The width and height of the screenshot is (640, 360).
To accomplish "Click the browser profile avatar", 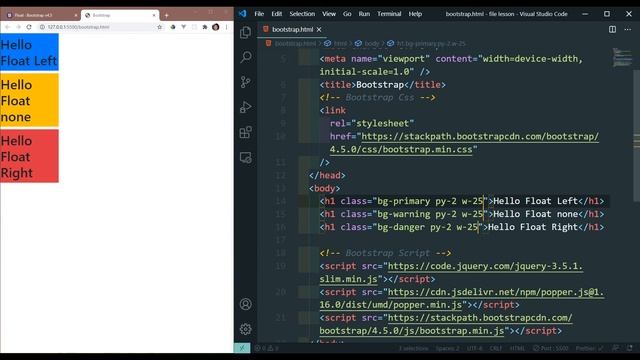I will (x=216, y=27).
